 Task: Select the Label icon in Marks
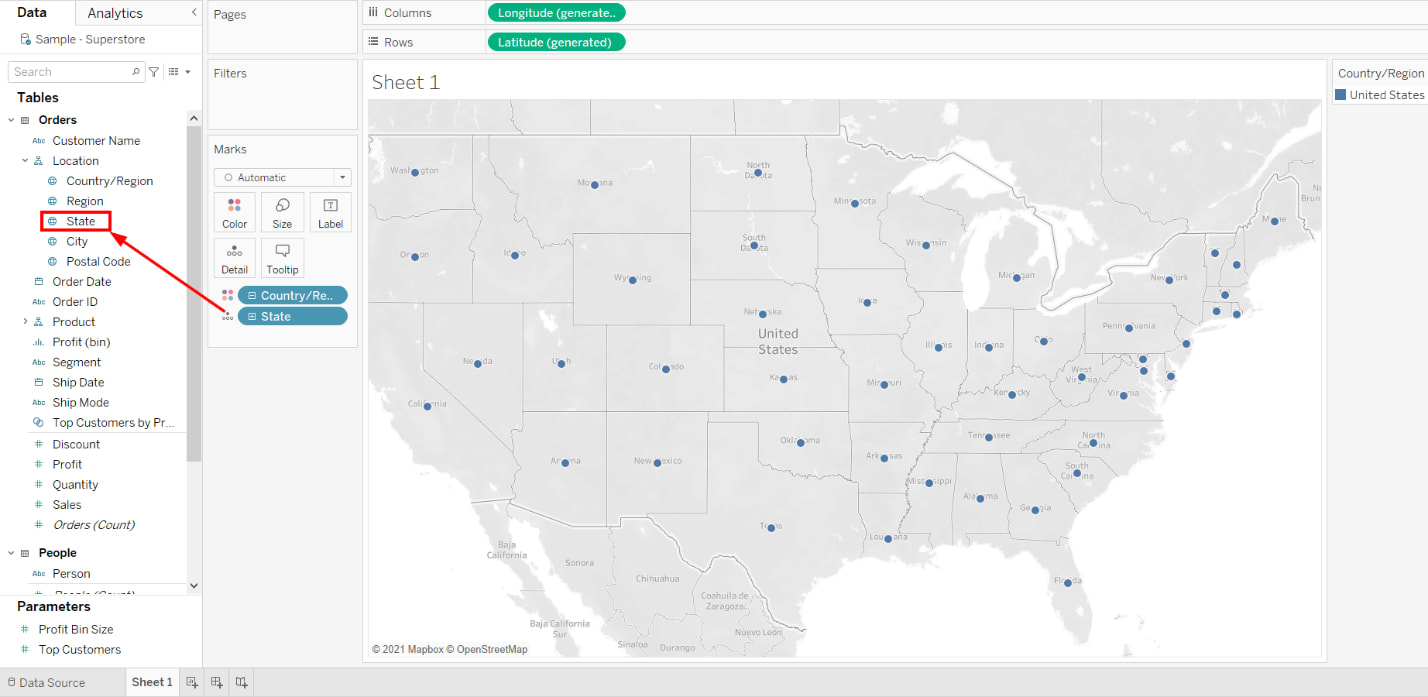(x=330, y=212)
